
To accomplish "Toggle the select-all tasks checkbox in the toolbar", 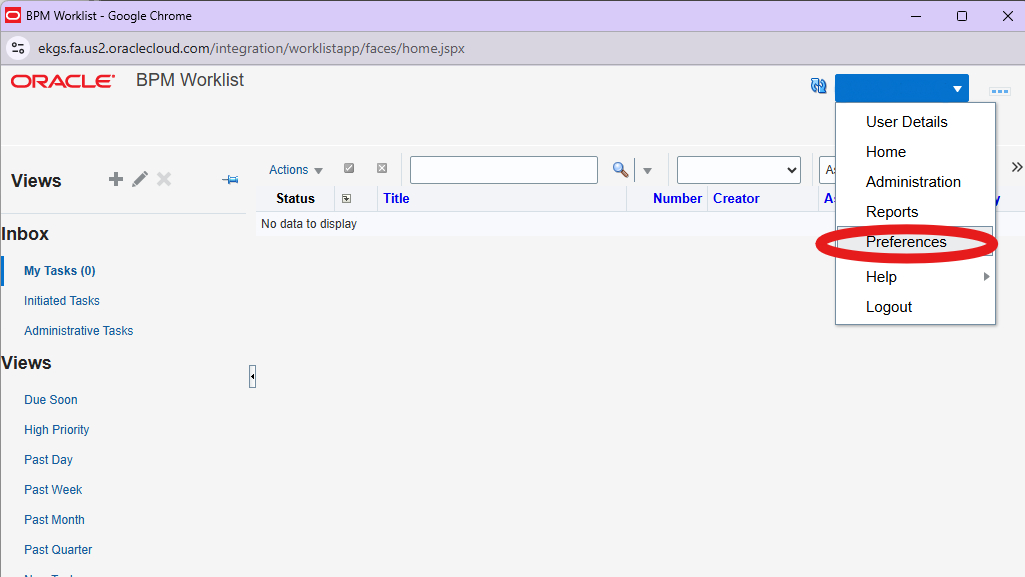I will click(x=349, y=168).
